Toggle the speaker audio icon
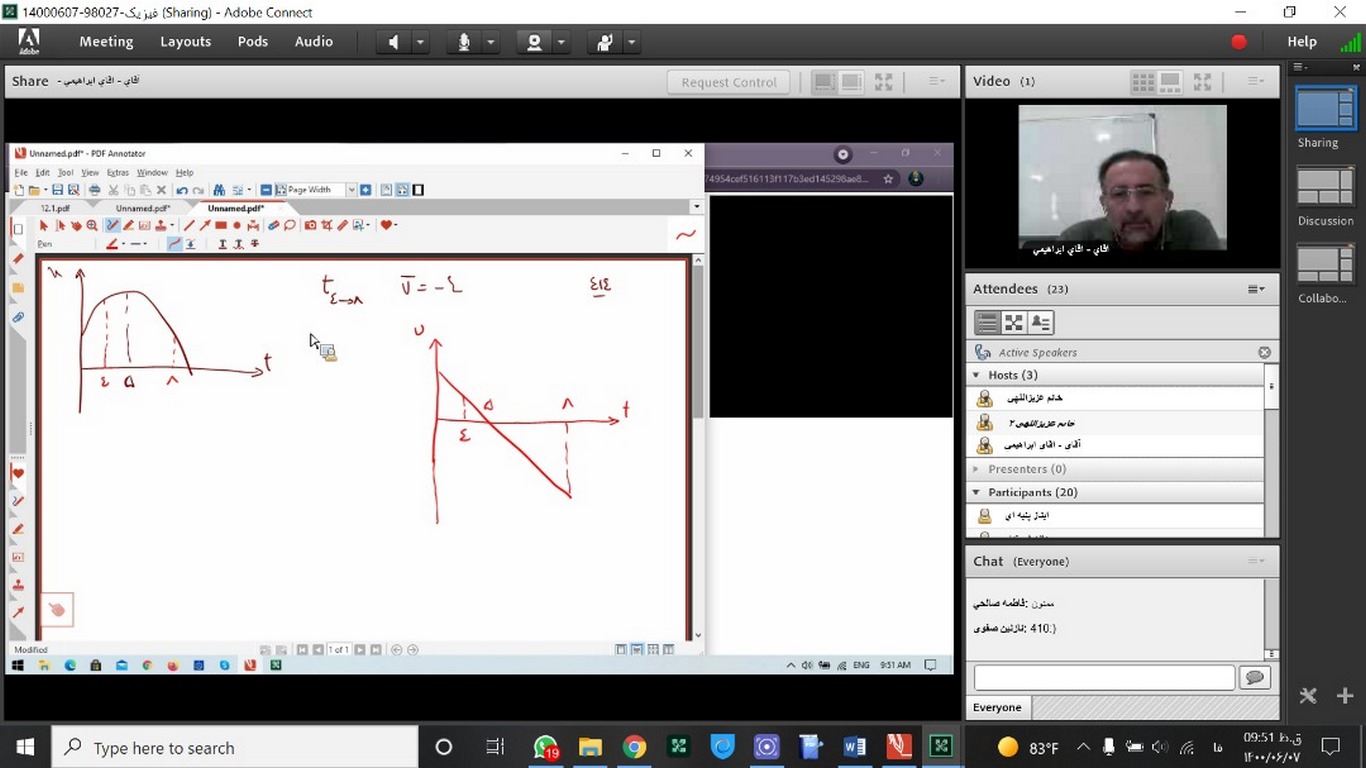 (393, 42)
